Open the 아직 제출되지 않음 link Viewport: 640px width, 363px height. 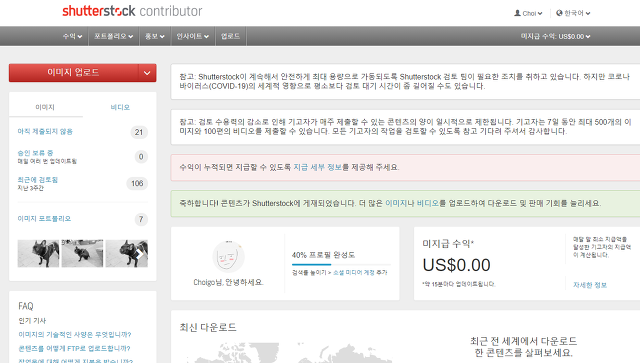click(45, 131)
